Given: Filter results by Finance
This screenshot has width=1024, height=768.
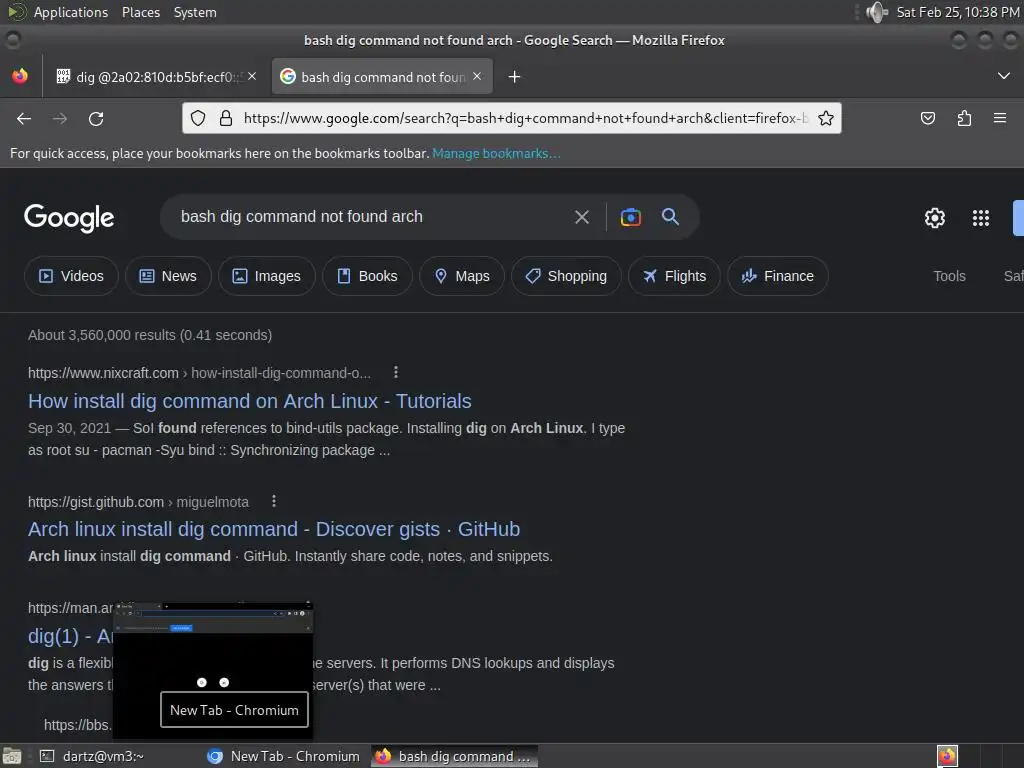Looking at the screenshot, I should tap(778, 276).
